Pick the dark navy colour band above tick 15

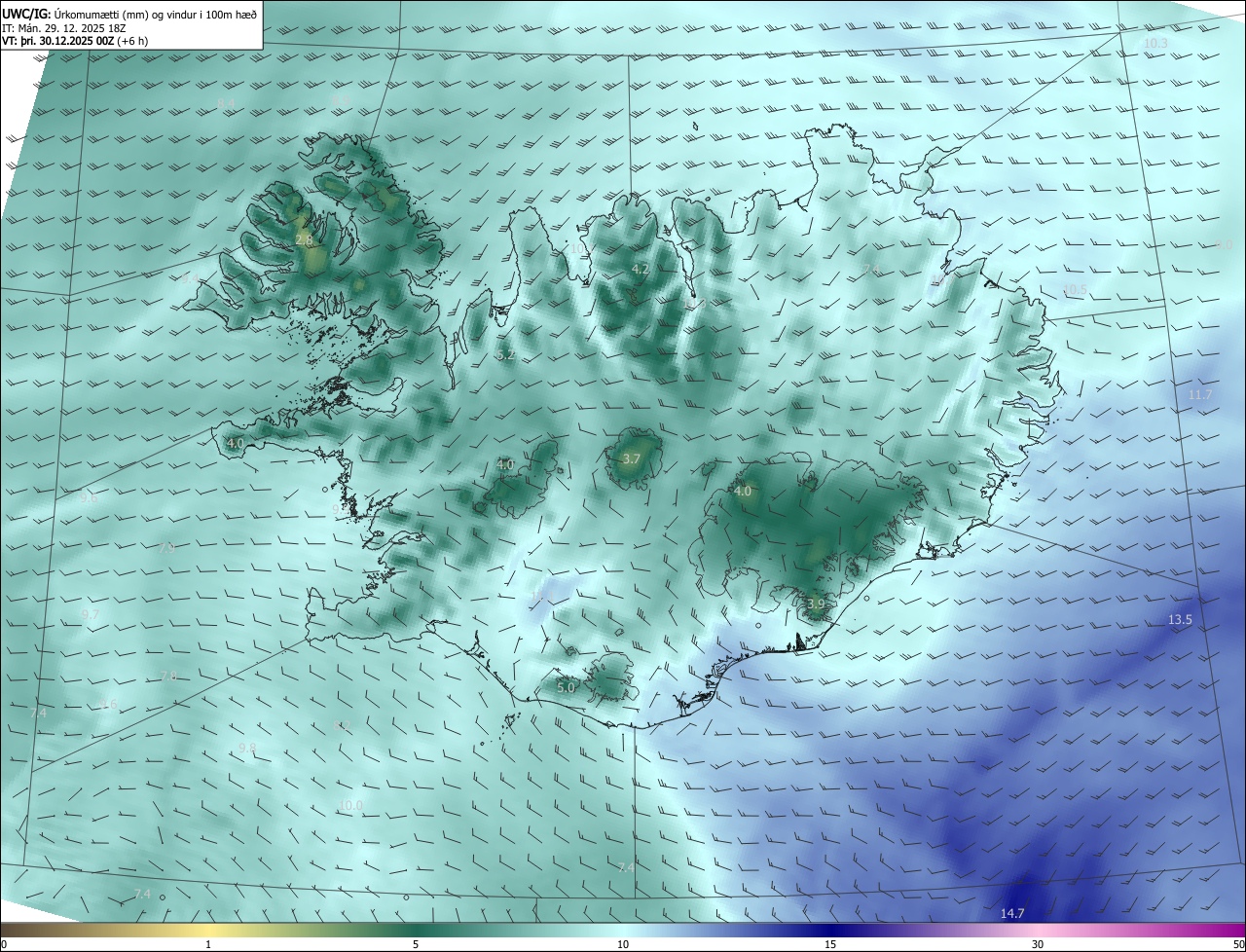click(x=830, y=930)
